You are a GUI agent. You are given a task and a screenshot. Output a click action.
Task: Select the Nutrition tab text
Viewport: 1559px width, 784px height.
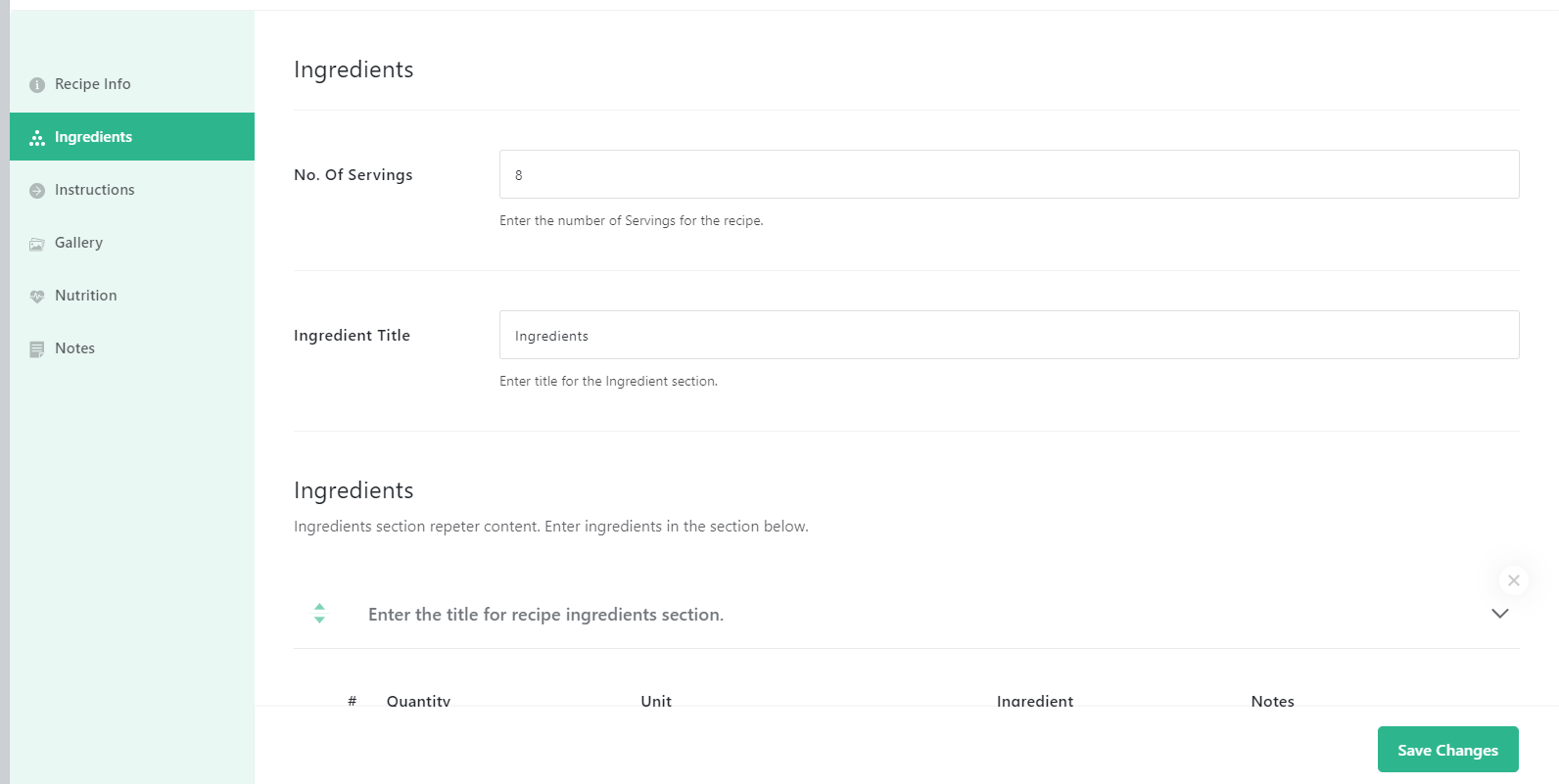tap(86, 296)
